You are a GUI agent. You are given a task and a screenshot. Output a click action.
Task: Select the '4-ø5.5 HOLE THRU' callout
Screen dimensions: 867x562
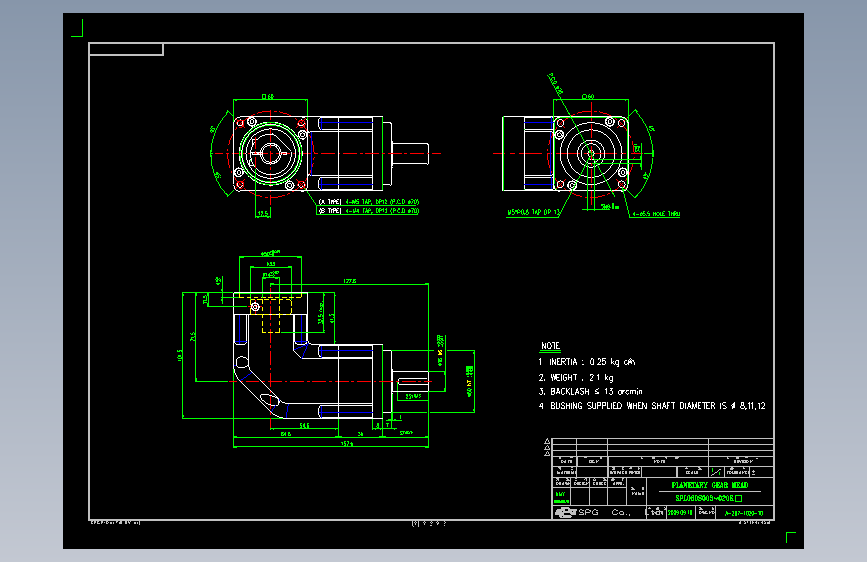(x=656, y=214)
